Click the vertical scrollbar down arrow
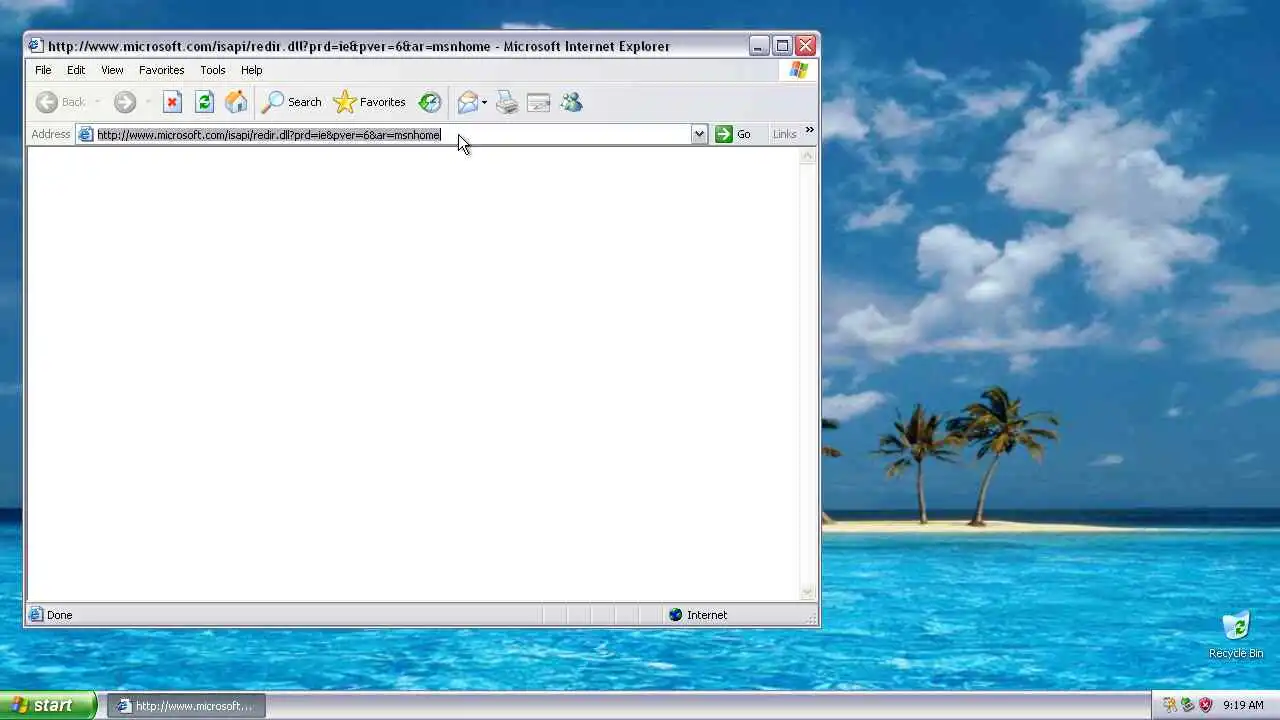The image size is (1280, 720). [x=808, y=592]
